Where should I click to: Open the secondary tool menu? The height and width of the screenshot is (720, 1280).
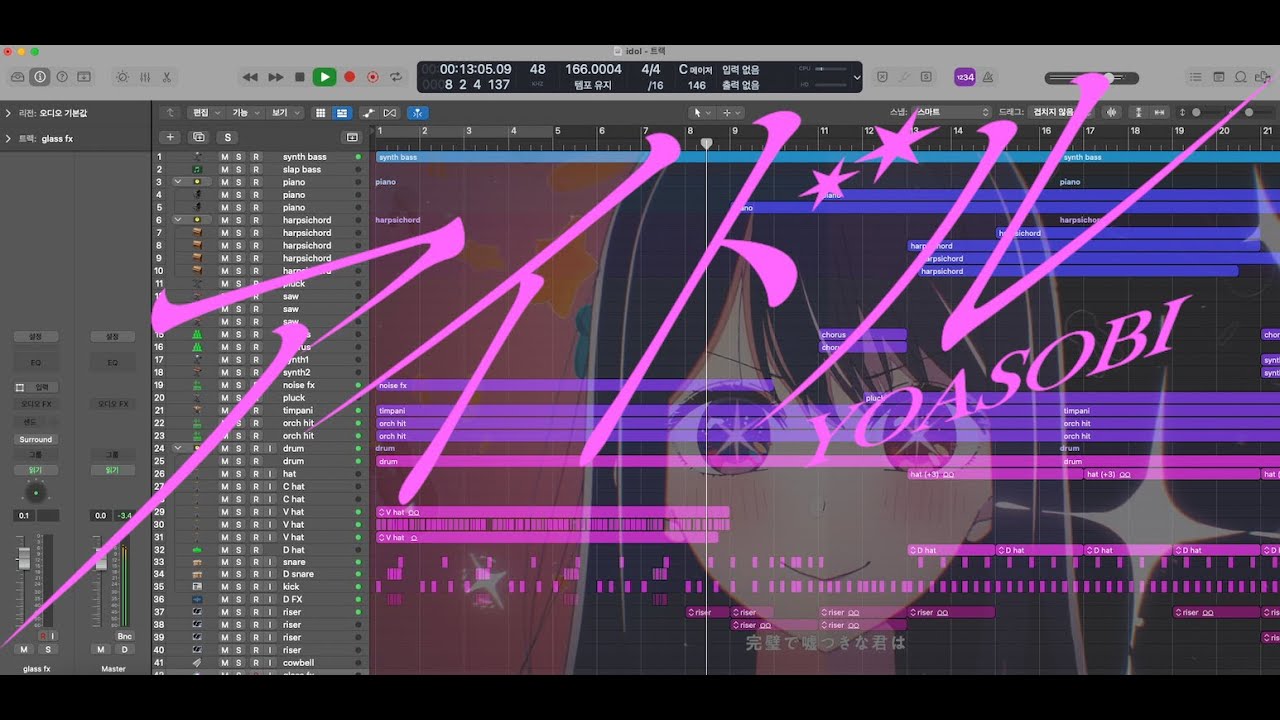[730, 113]
